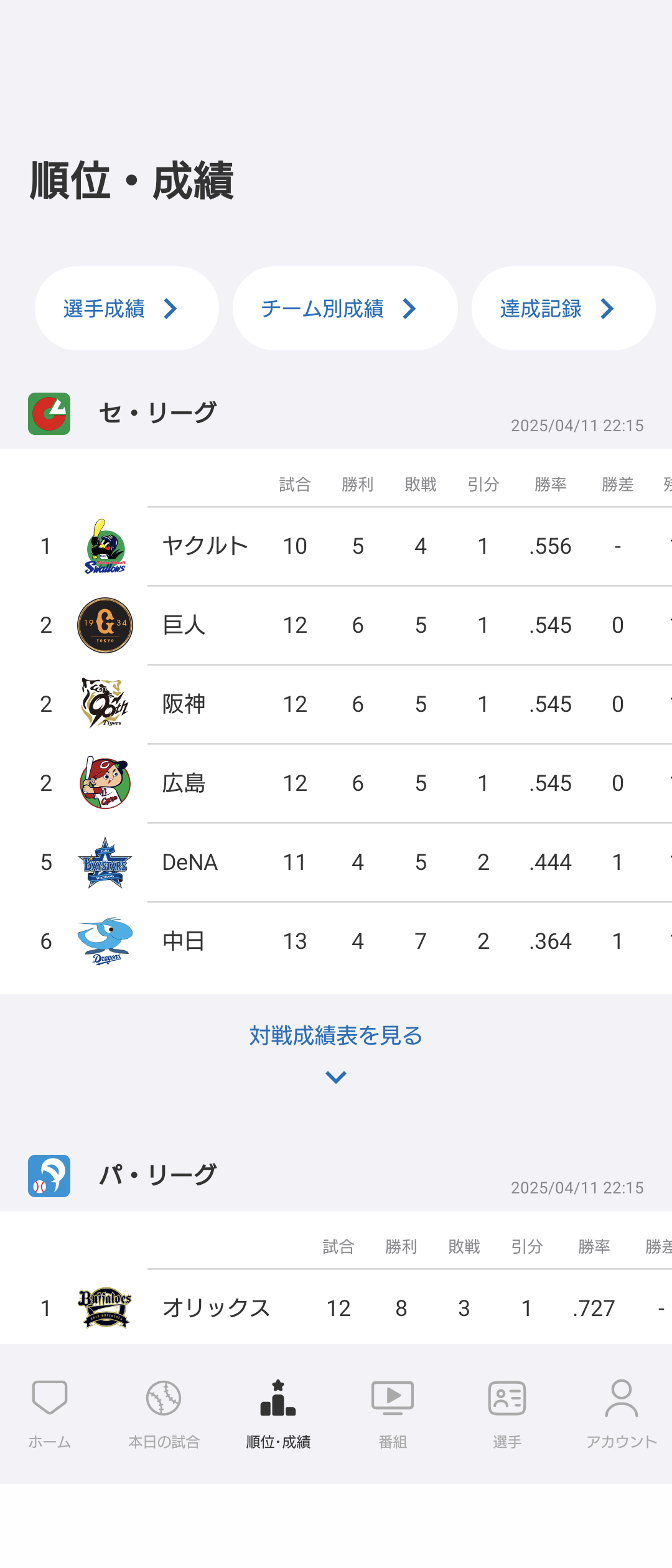Tap the Yakult Swallows team logo
The image size is (672, 1568).
[x=105, y=546]
